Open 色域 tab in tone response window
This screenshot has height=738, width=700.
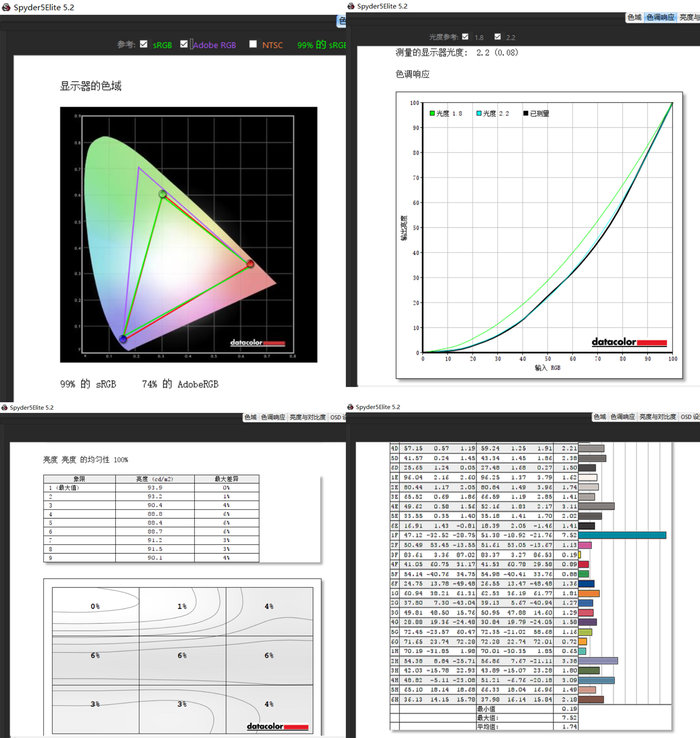(x=634, y=17)
